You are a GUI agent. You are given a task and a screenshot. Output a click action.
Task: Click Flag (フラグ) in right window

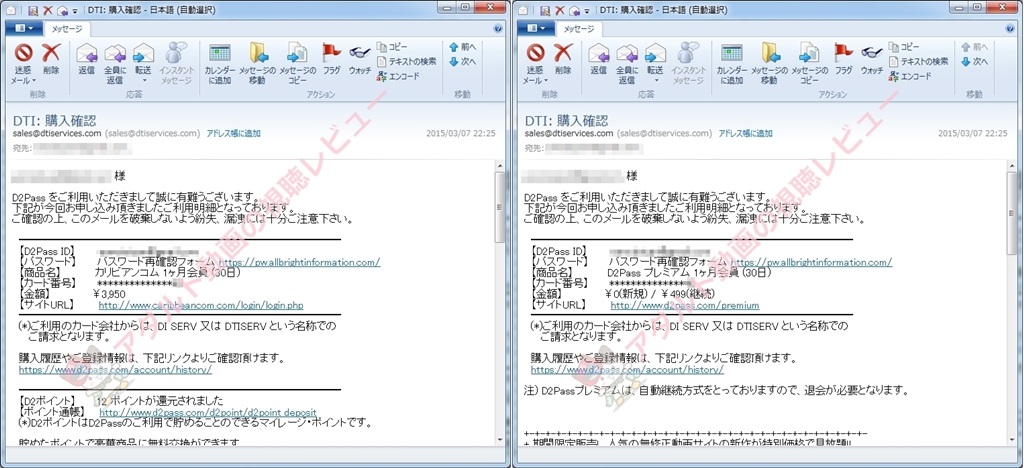(x=844, y=58)
